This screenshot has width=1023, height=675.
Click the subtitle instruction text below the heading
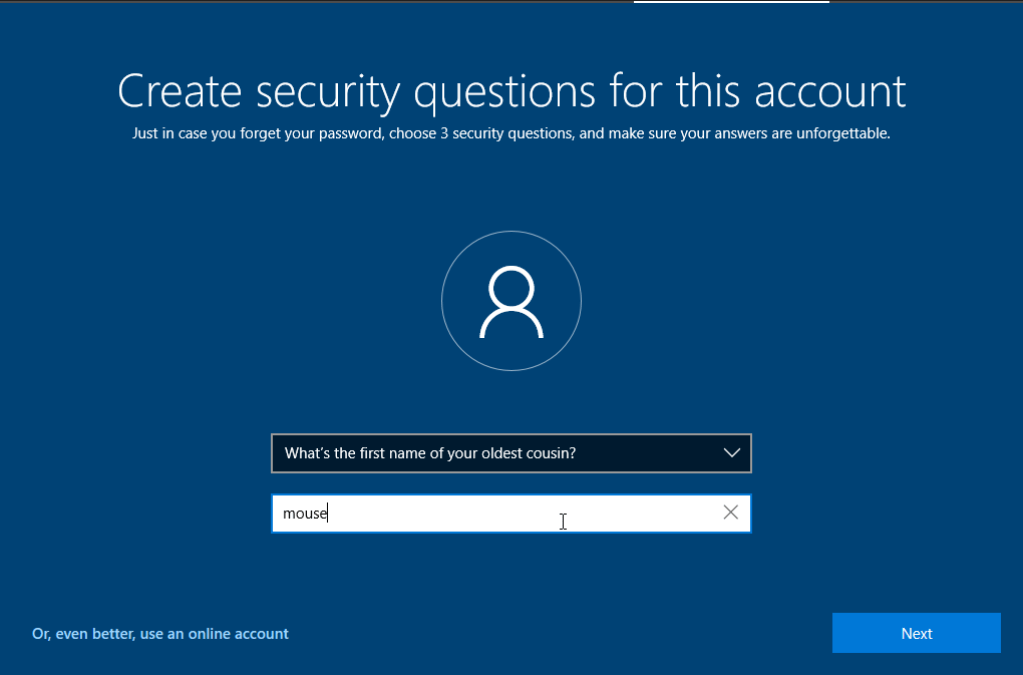[x=511, y=133]
